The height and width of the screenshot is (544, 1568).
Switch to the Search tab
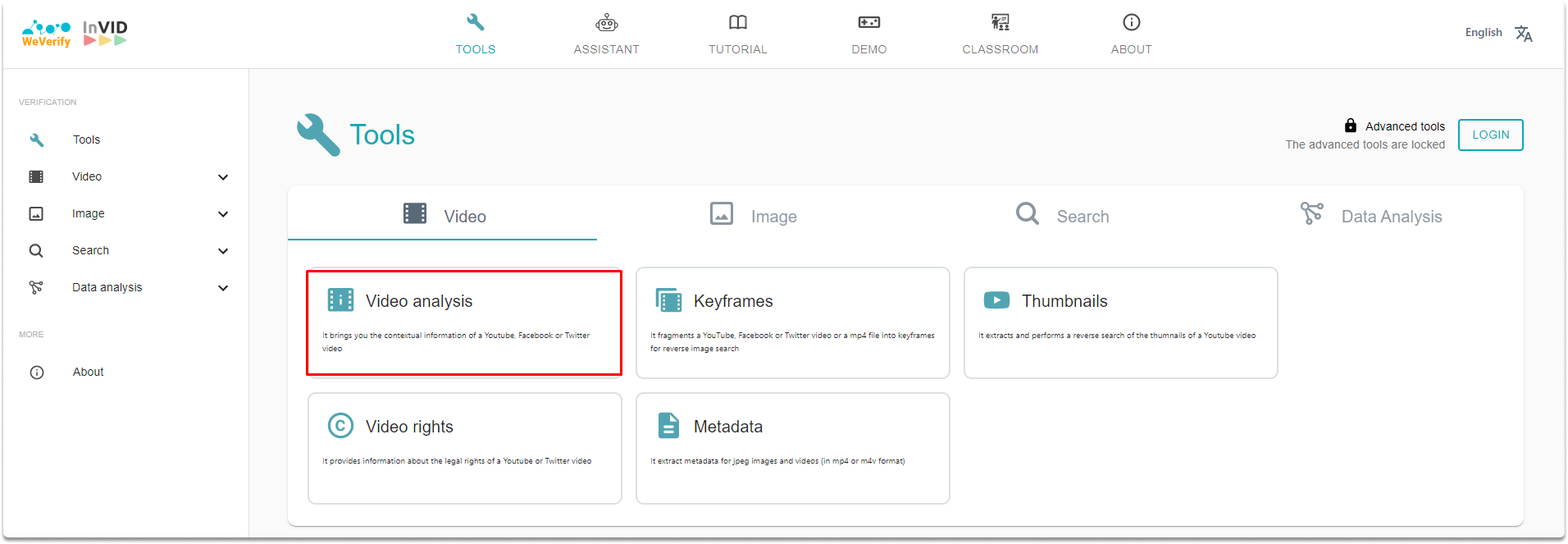click(1061, 215)
